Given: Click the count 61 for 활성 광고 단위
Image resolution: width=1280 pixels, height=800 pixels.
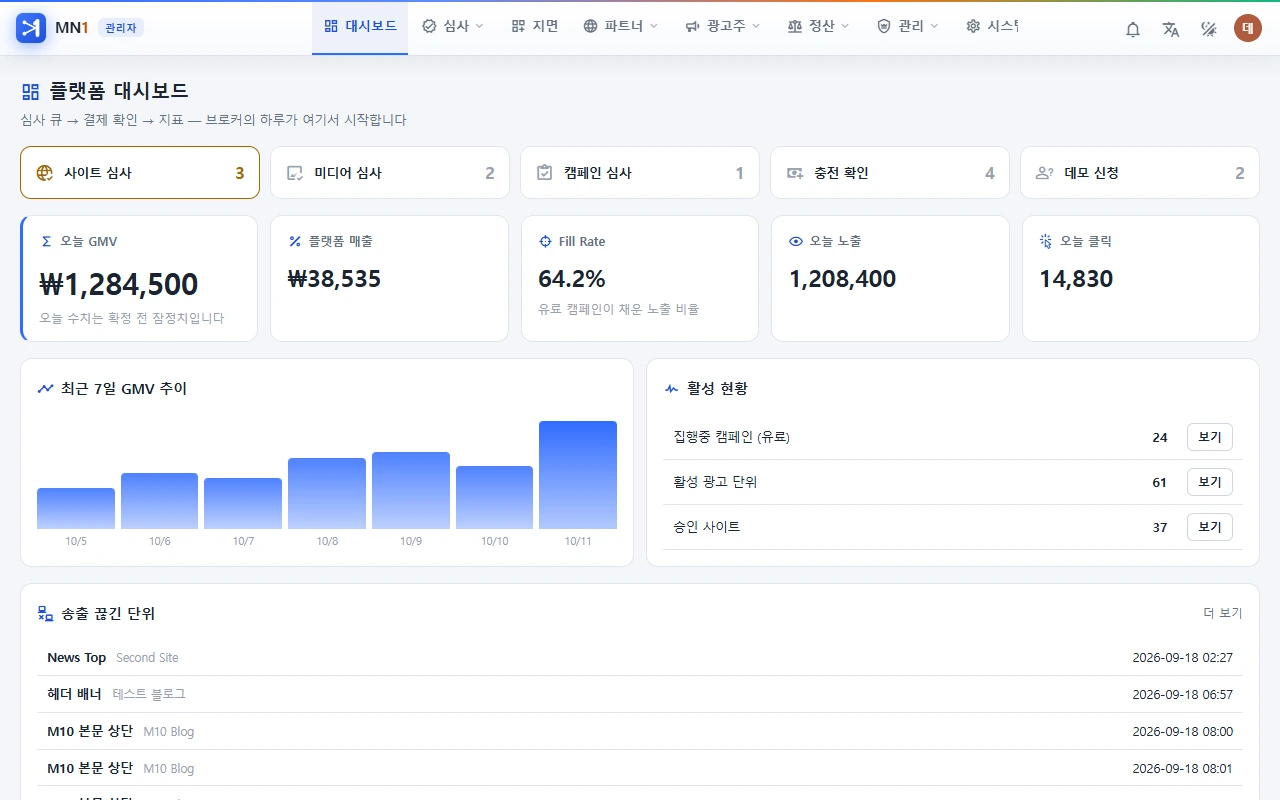Looking at the screenshot, I should click(x=1160, y=482).
